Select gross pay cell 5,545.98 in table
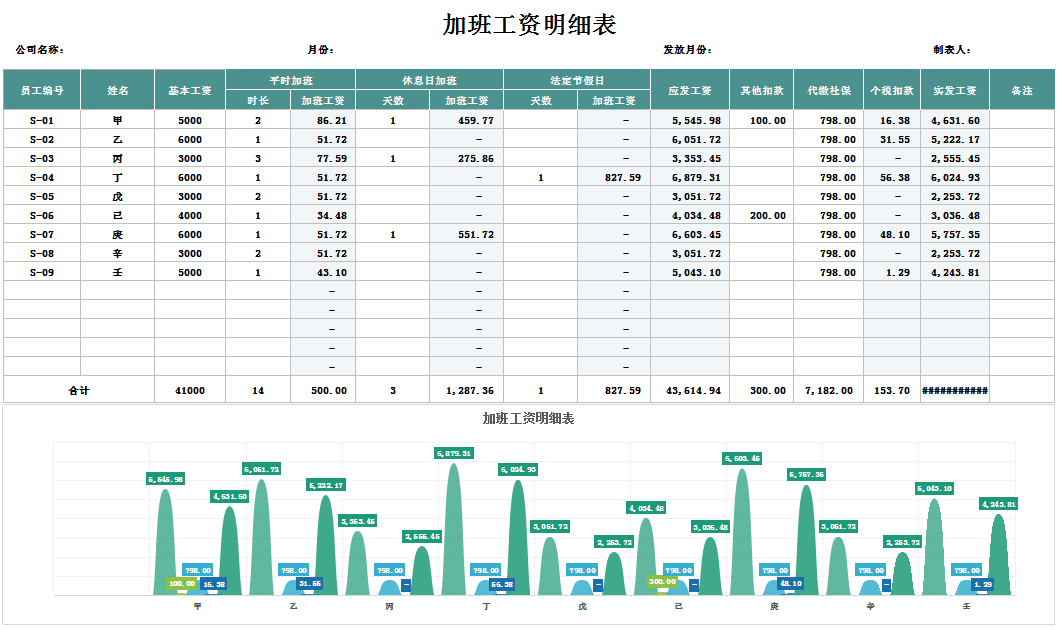The image size is (1063, 630). point(689,120)
